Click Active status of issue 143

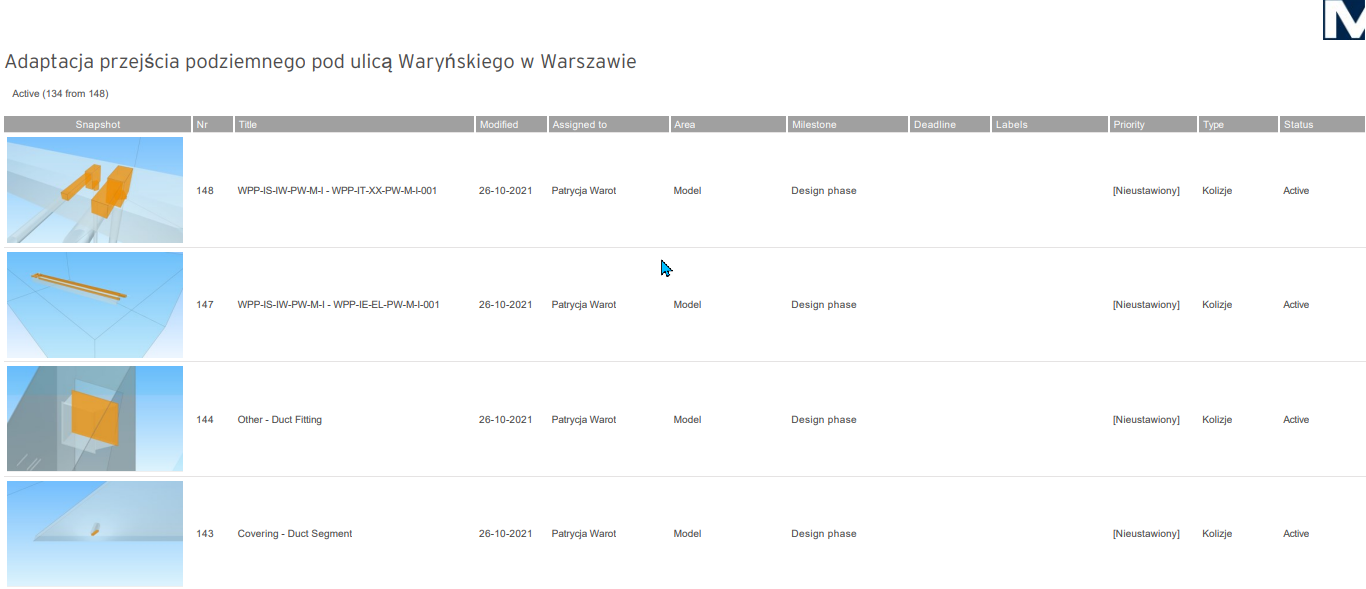coord(1296,534)
